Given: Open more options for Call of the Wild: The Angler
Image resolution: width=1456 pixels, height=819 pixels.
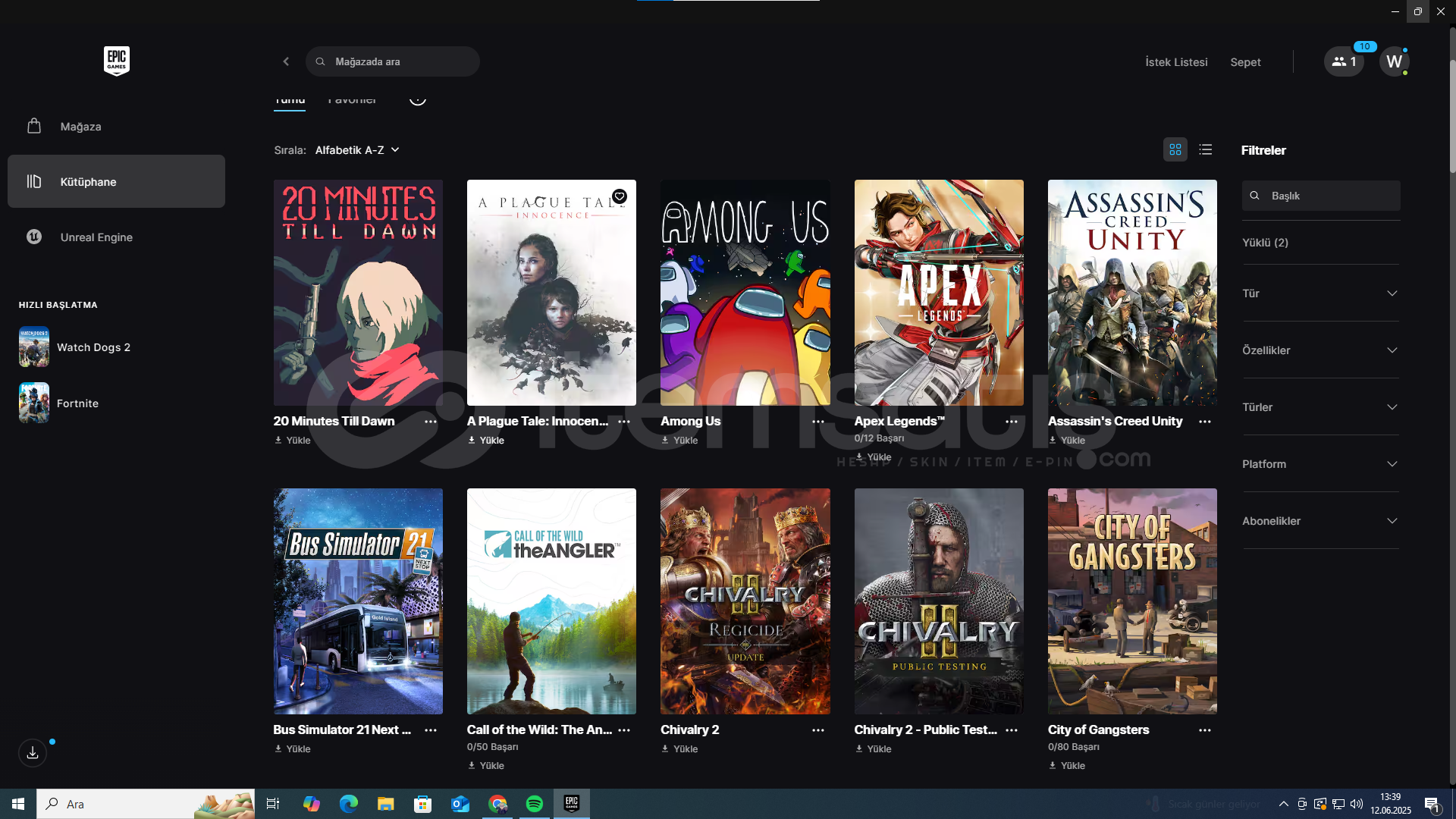Looking at the screenshot, I should pos(624,730).
